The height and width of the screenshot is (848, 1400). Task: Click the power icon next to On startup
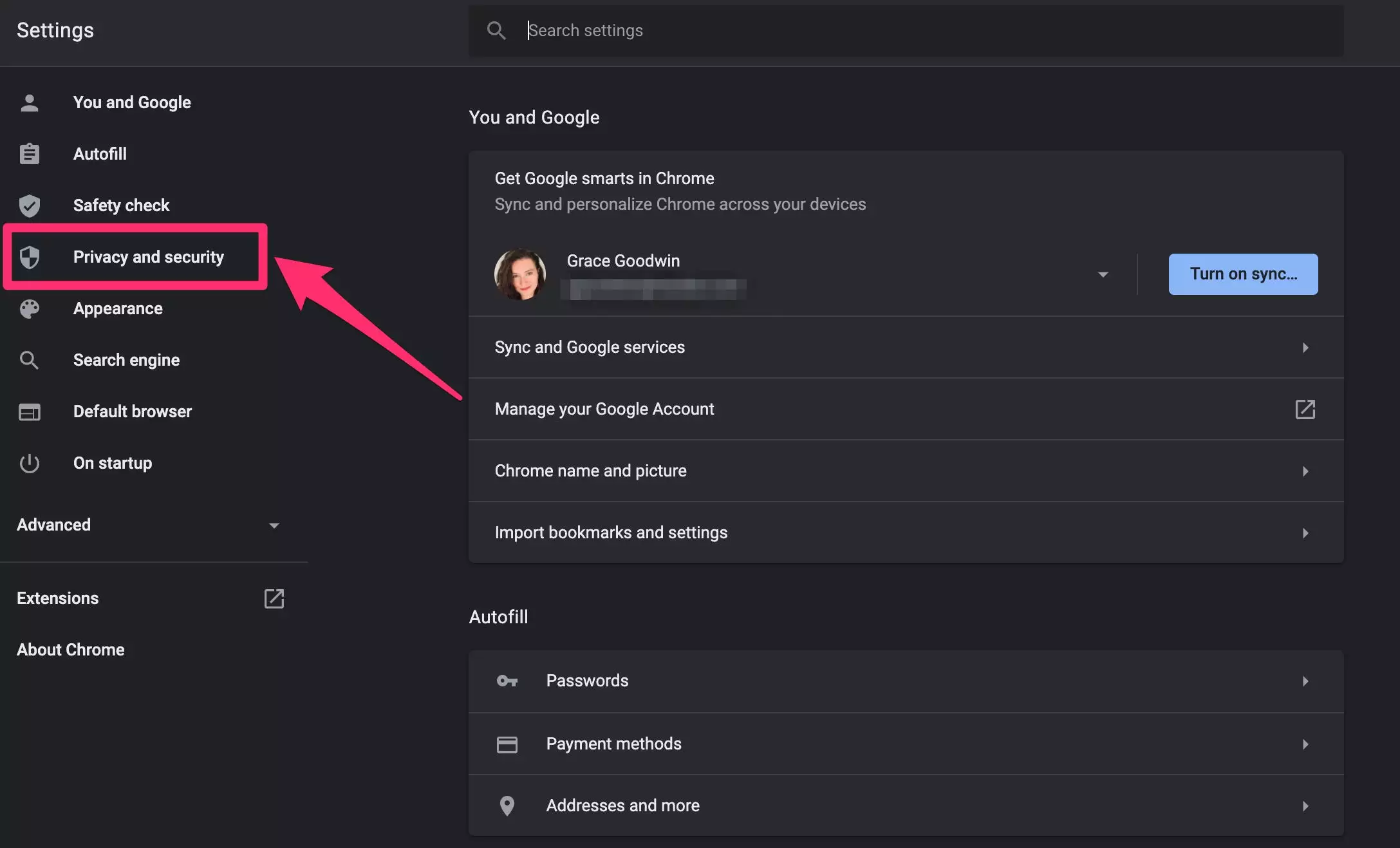(30, 463)
